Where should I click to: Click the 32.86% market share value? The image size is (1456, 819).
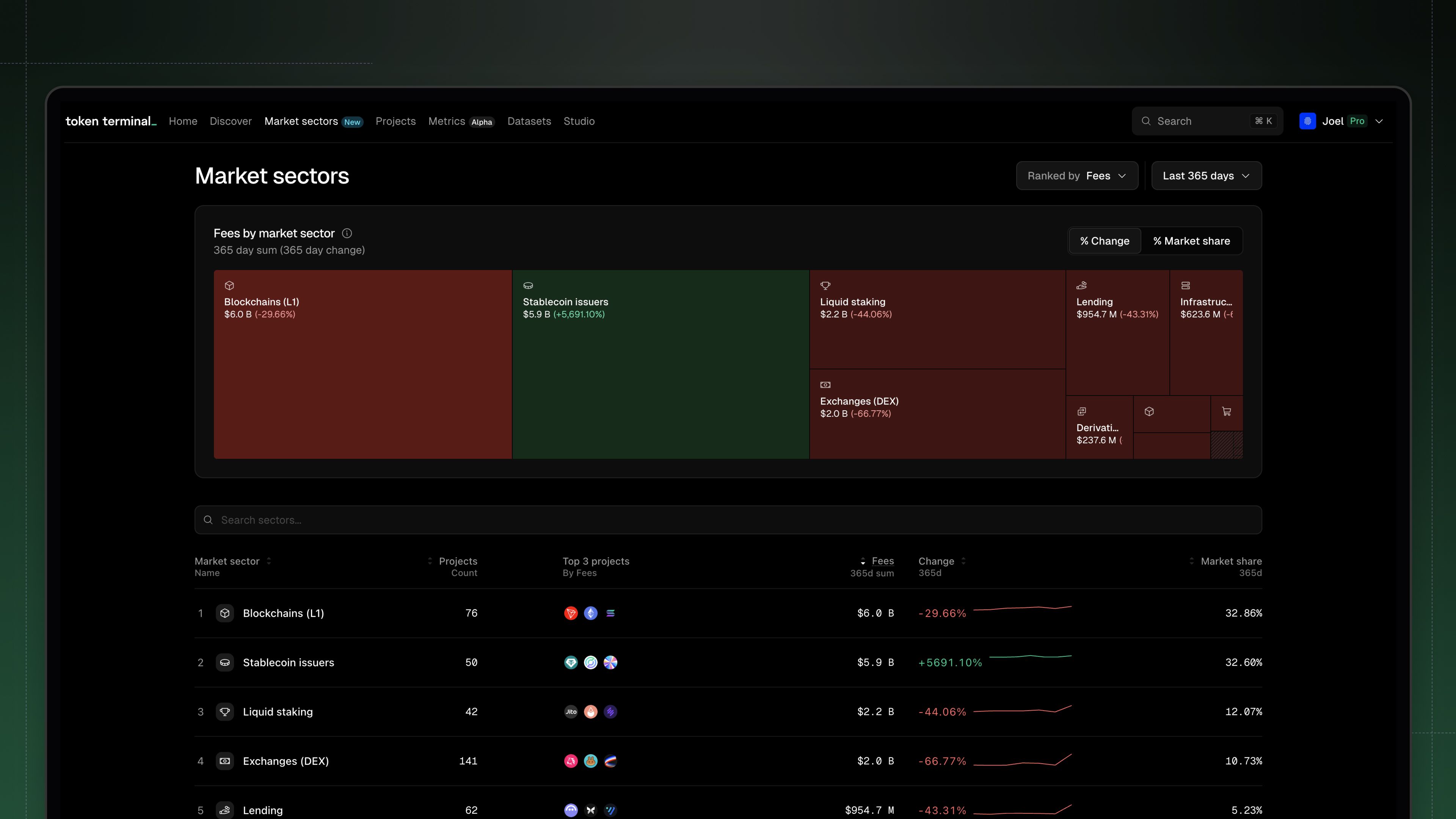(x=1244, y=613)
